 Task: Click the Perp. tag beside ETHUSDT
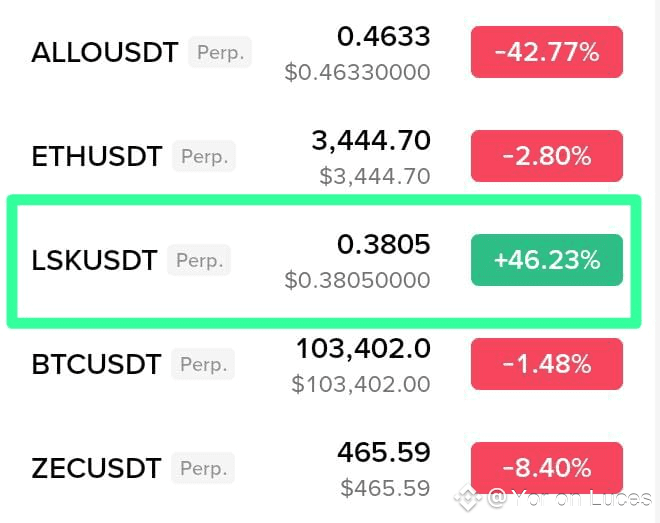[x=203, y=157]
